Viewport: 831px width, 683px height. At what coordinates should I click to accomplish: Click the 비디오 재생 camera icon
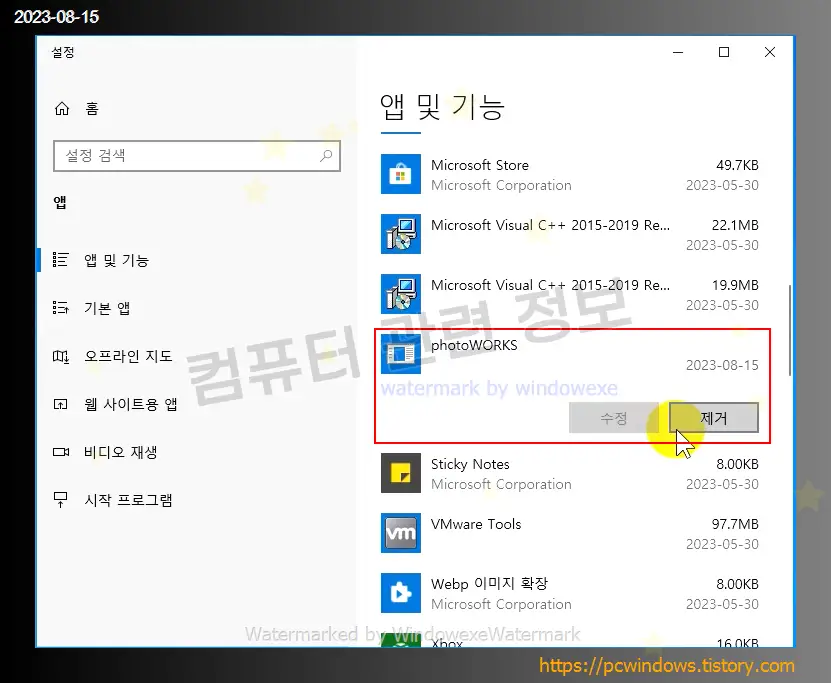click(61, 452)
